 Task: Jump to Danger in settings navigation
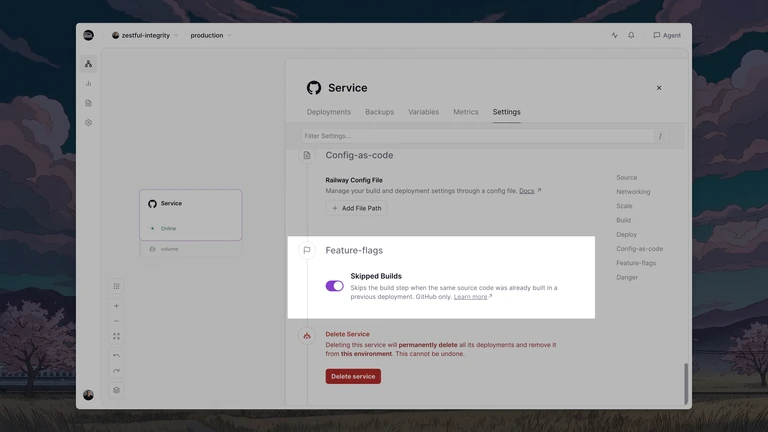(x=627, y=277)
